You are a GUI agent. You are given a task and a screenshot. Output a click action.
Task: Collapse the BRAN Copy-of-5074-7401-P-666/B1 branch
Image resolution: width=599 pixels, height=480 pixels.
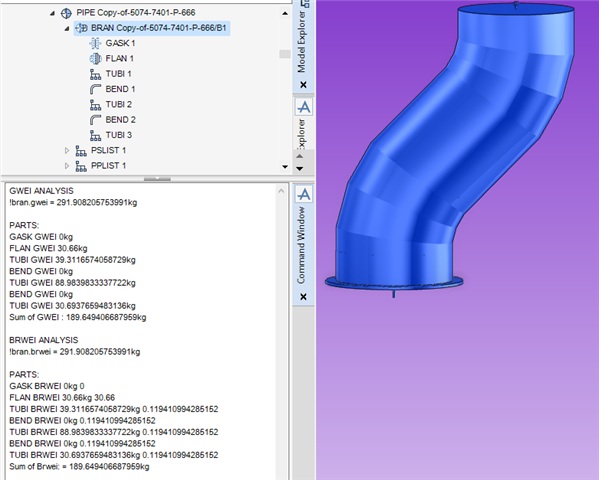click(67, 28)
